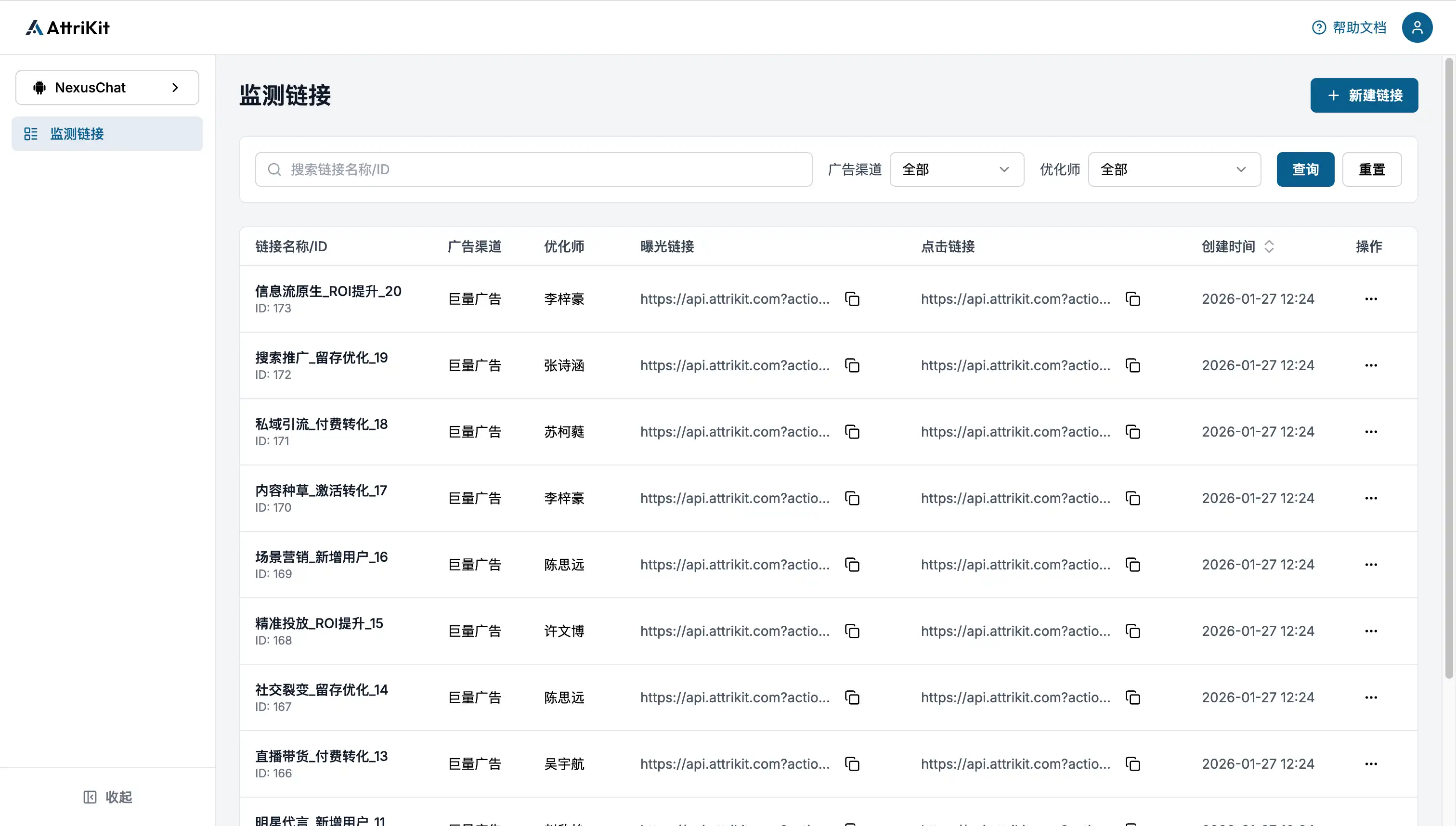Image resolution: width=1456 pixels, height=826 pixels.
Task: Open the 广告渠道 dropdown
Action: (x=956, y=169)
